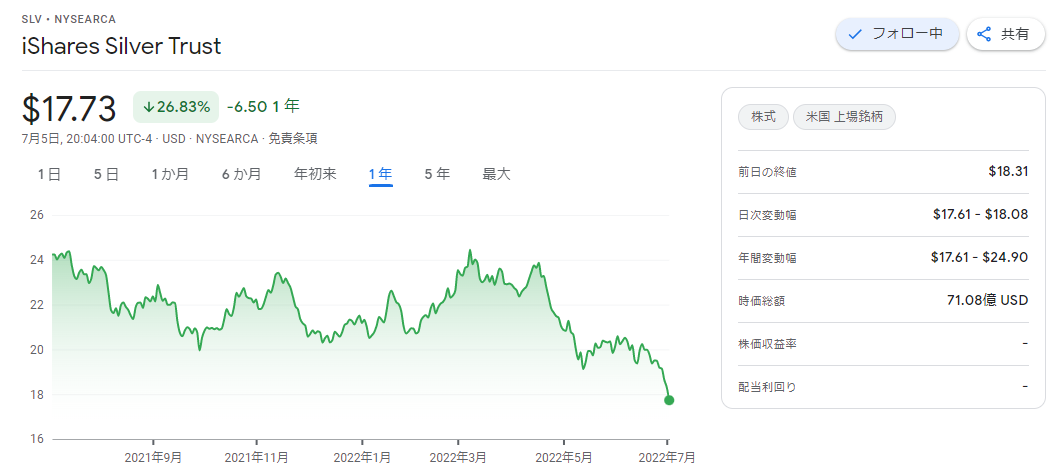This screenshot has height=473, width=1063.
Task: Select the 年初来 time range tab
Action: (x=315, y=174)
